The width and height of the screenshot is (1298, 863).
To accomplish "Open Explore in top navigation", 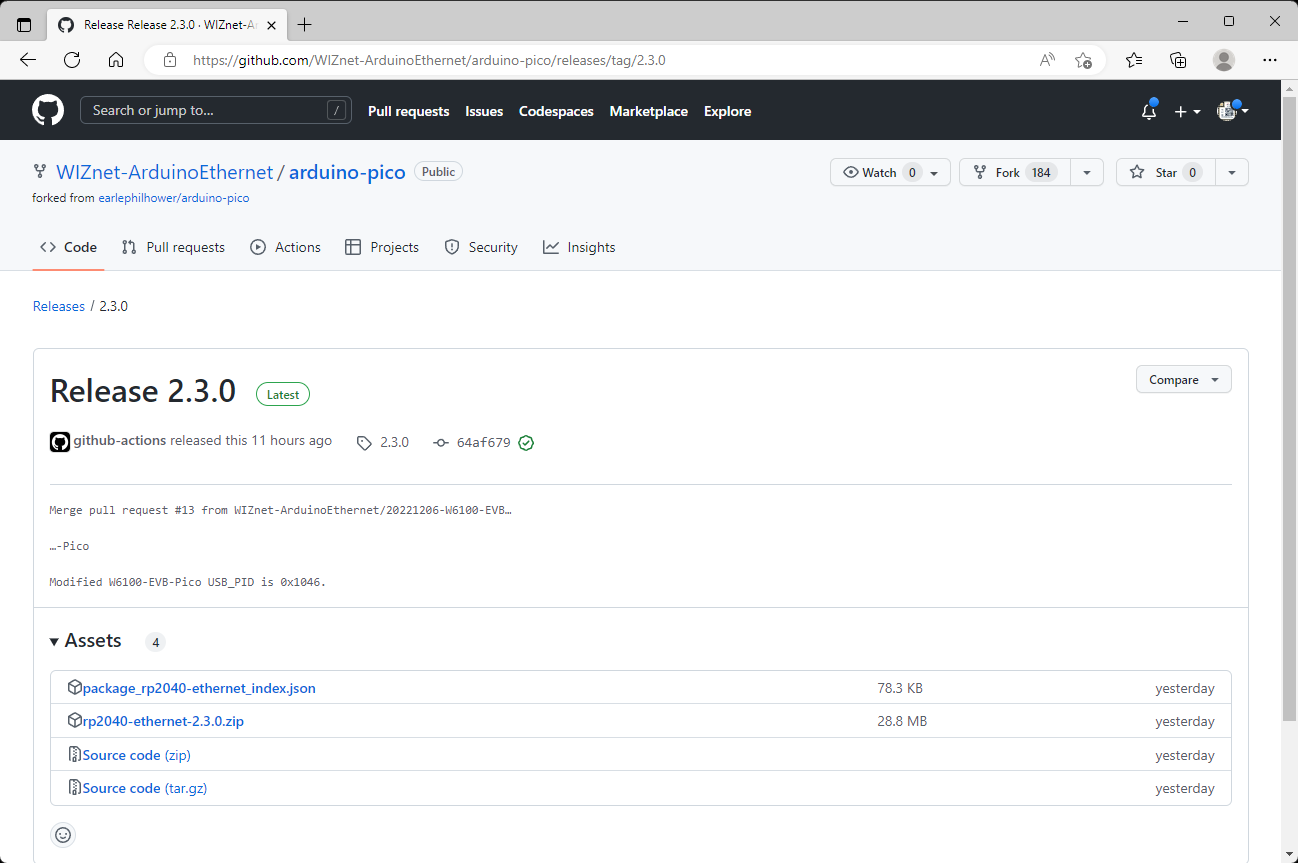I will point(727,111).
